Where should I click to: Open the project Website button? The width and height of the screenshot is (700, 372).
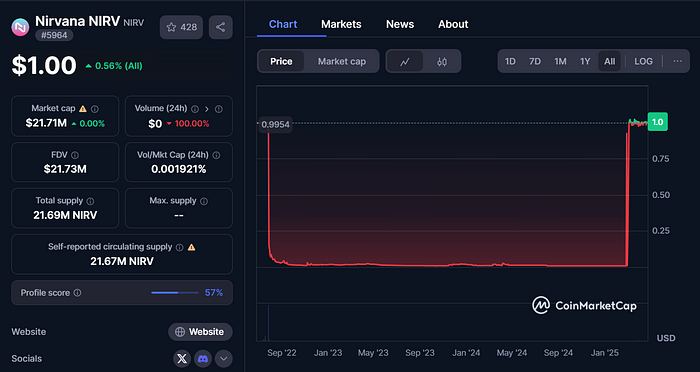tap(200, 332)
